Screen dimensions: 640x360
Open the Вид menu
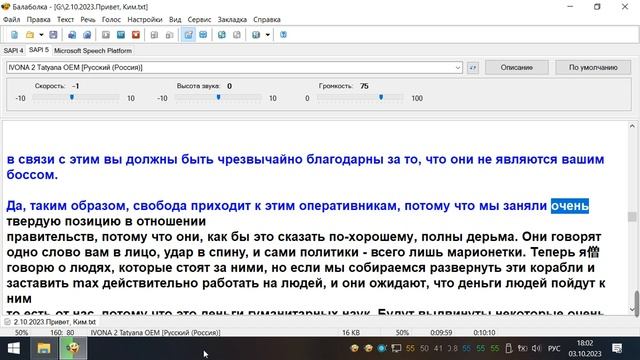[175, 20]
